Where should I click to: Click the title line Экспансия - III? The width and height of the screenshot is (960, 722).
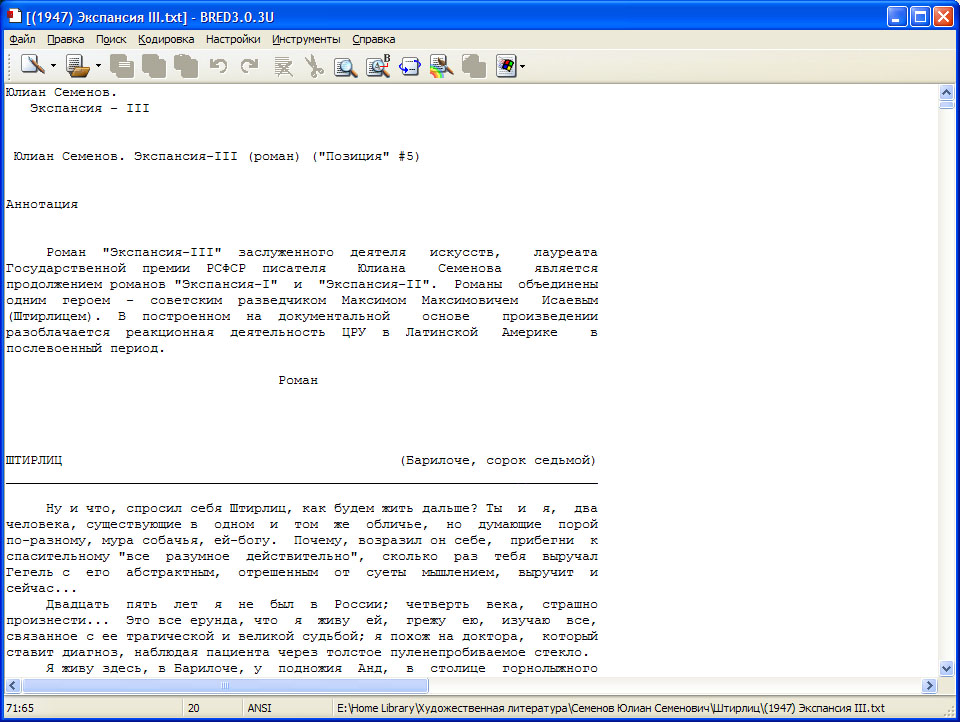point(89,108)
